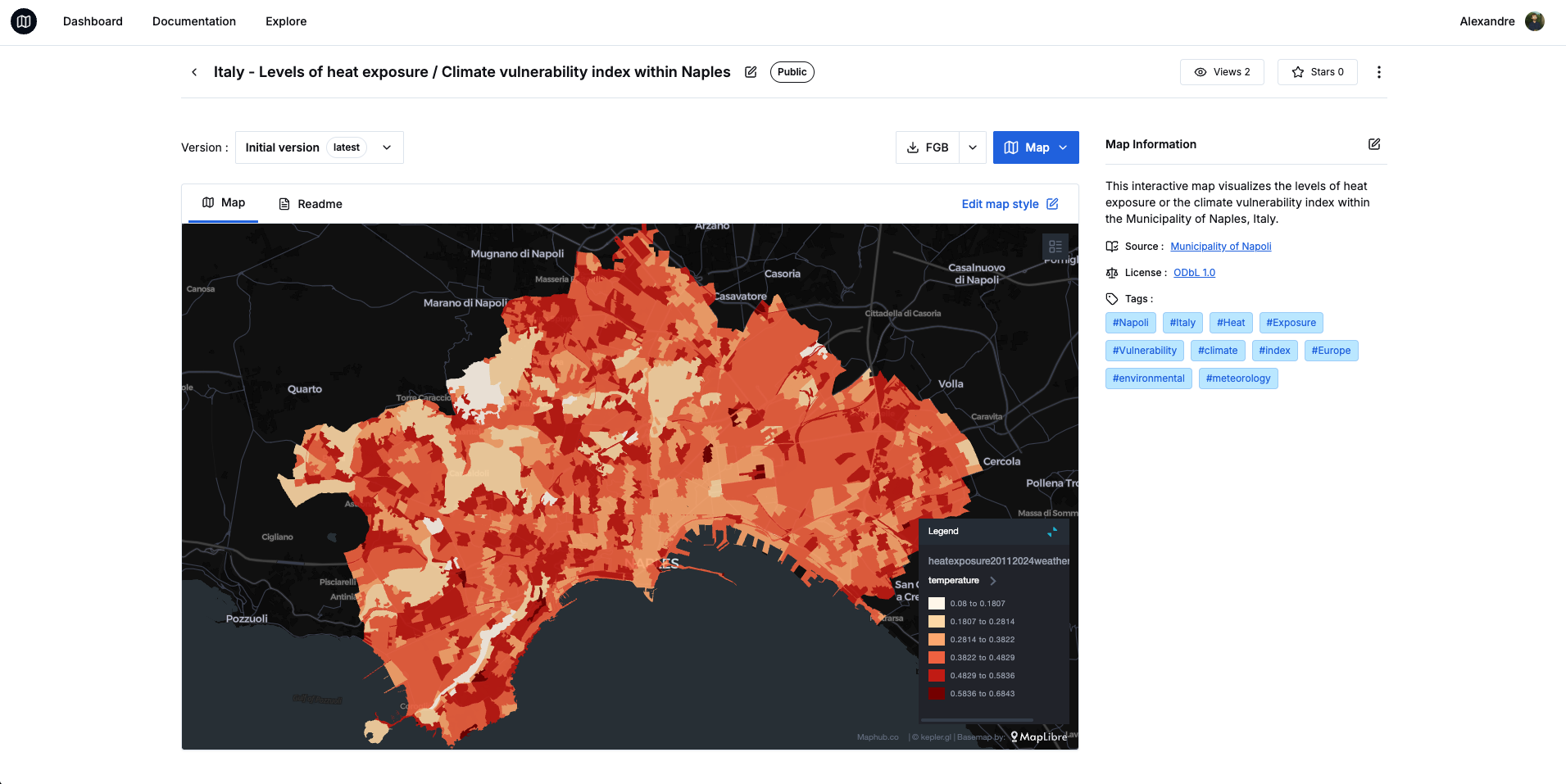Open the Dashboard menu
This screenshot has height=784, width=1566.
[x=93, y=21]
